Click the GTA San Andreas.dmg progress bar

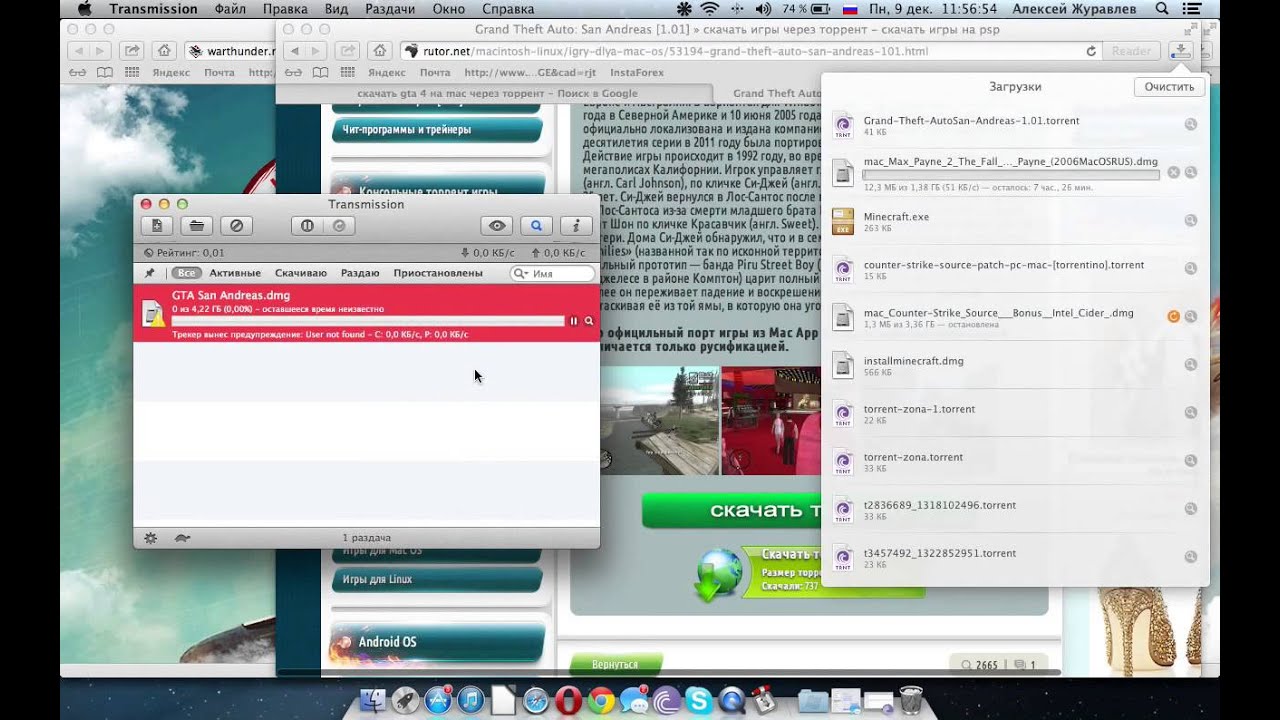point(368,321)
